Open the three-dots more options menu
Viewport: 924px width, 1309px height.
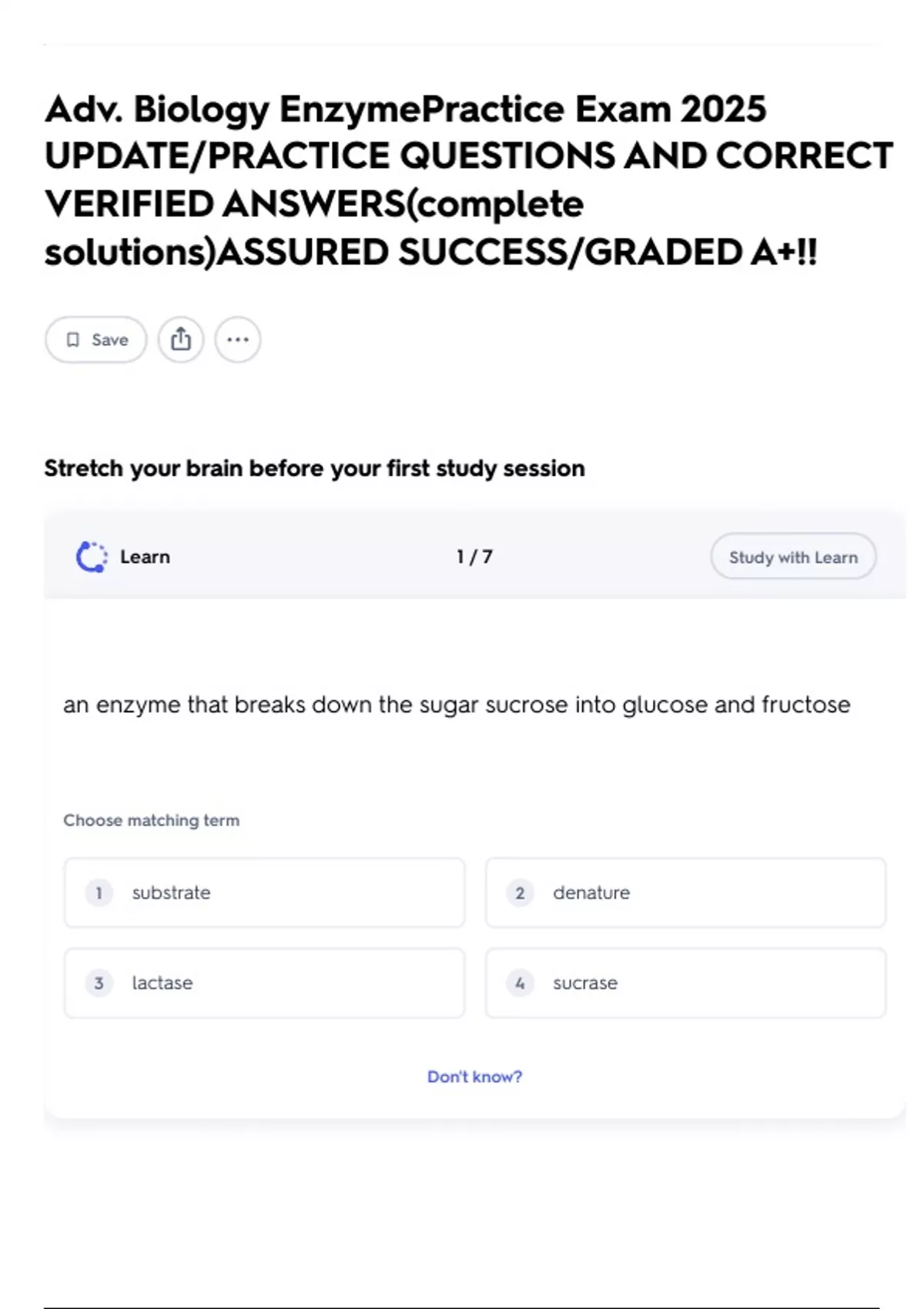point(238,340)
